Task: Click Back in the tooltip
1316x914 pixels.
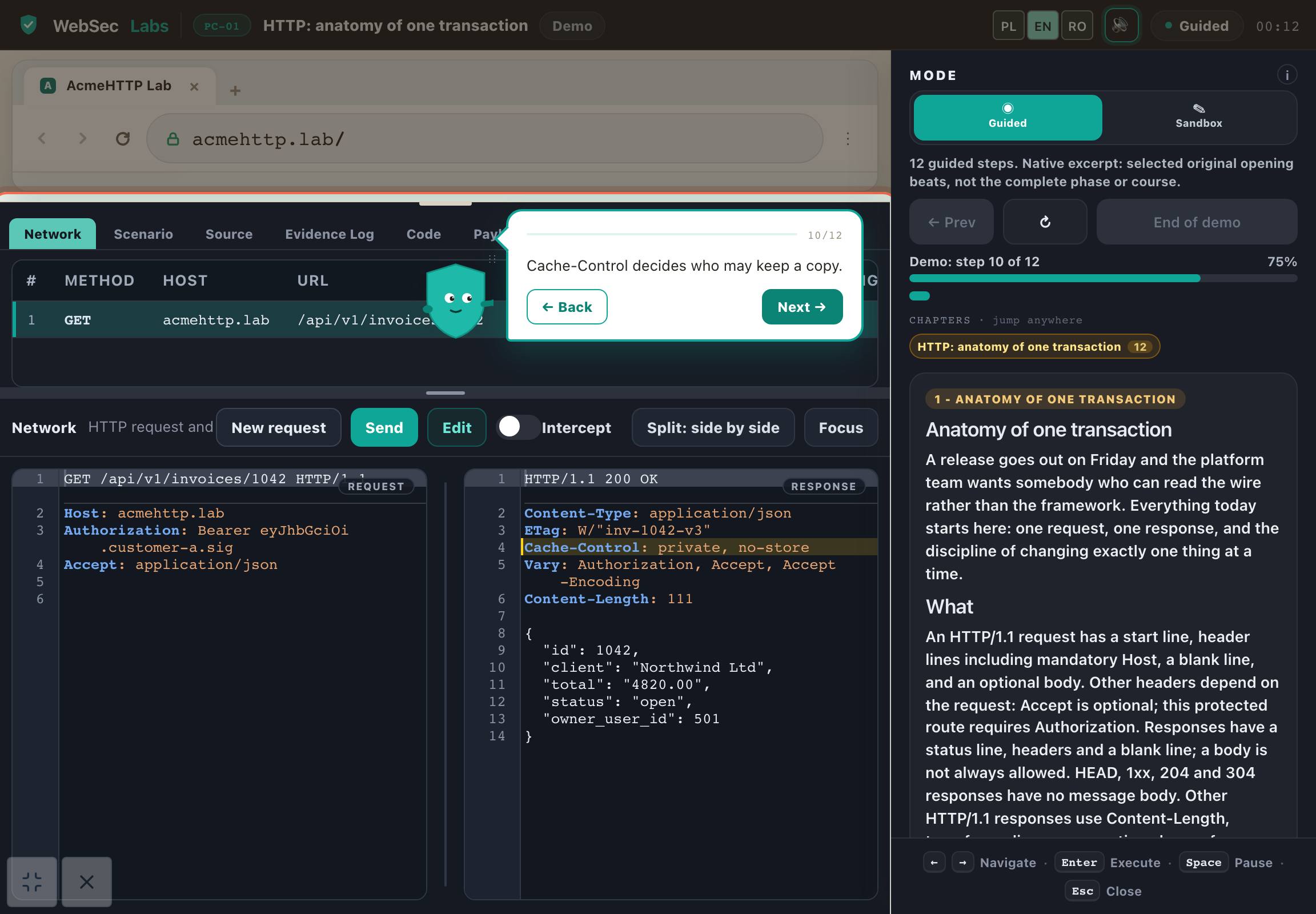Action: click(567, 307)
